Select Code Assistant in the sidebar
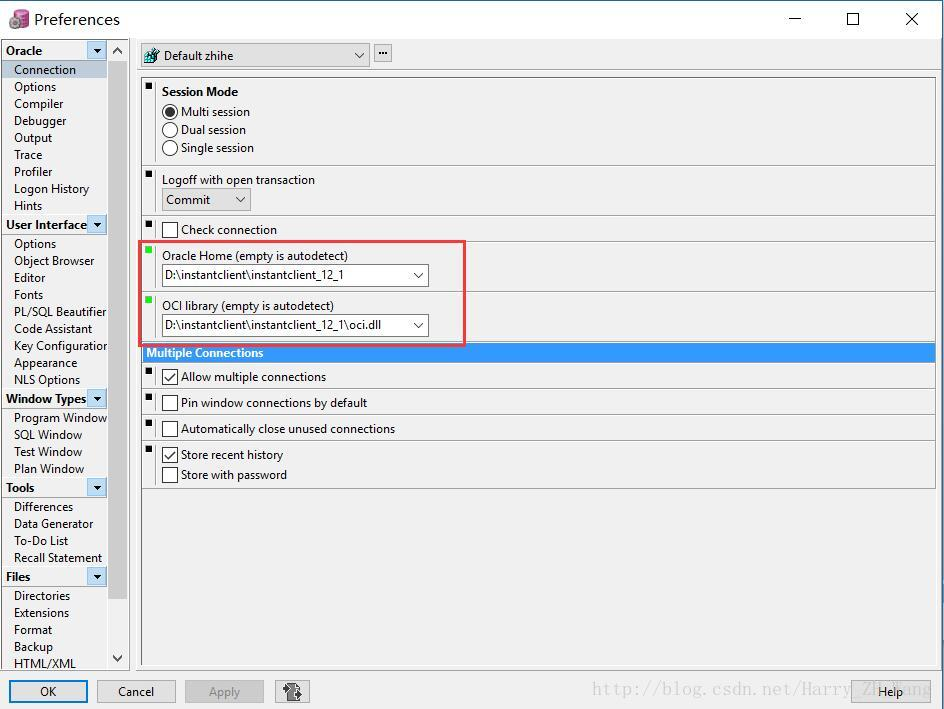This screenshot has height=709, width=944. pos(53,329)
